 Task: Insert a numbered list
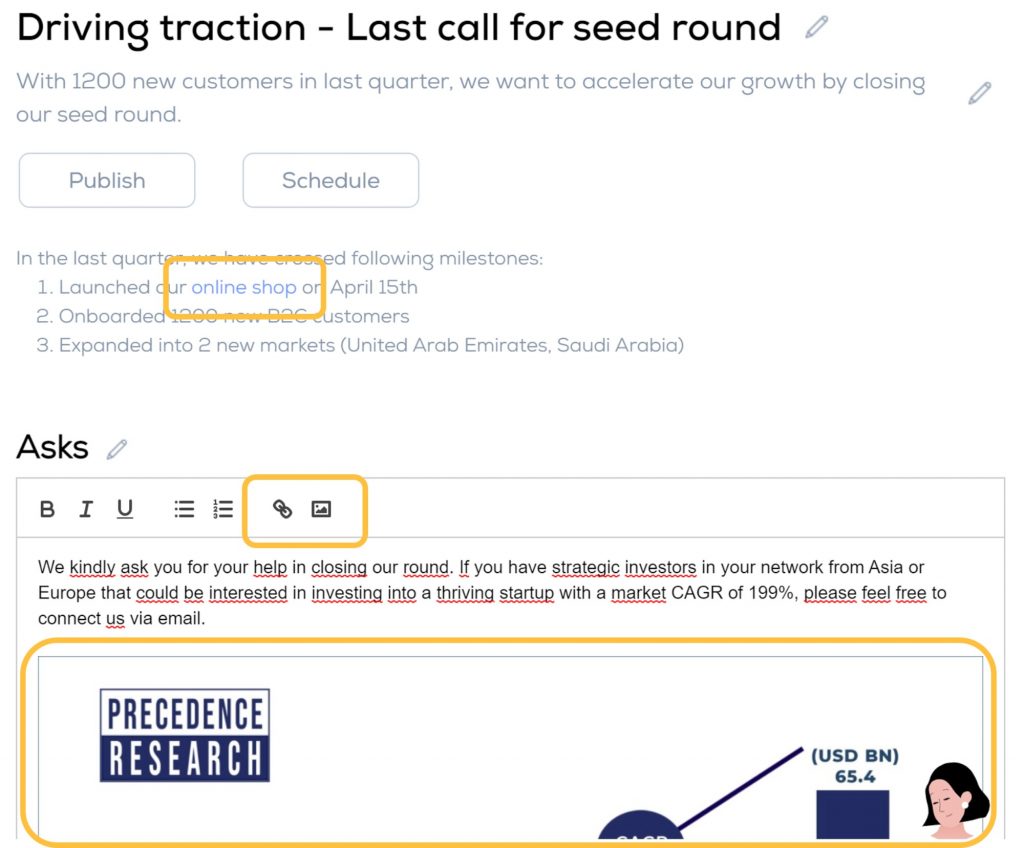click(x=223, y=509)
